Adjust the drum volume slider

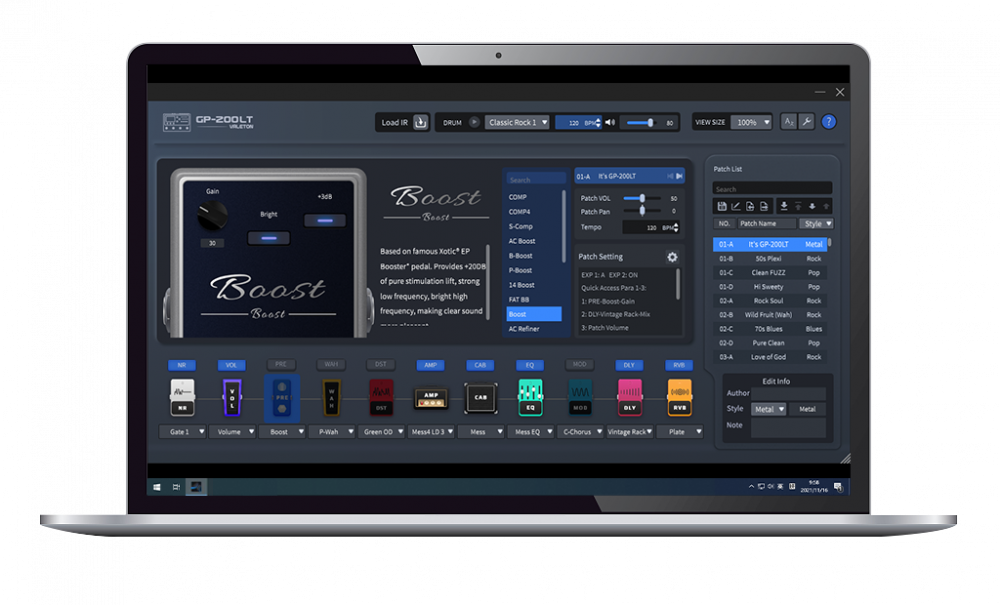(642, 122)
